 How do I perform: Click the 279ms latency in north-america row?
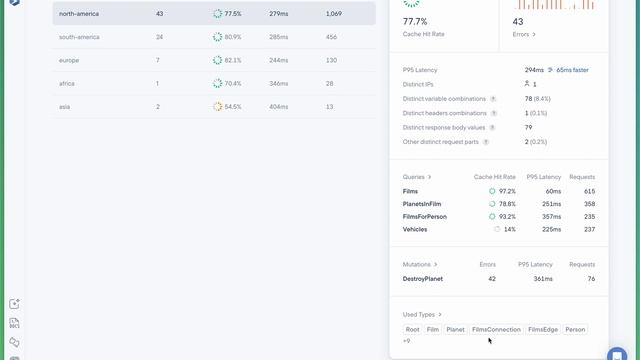(278, 13)
